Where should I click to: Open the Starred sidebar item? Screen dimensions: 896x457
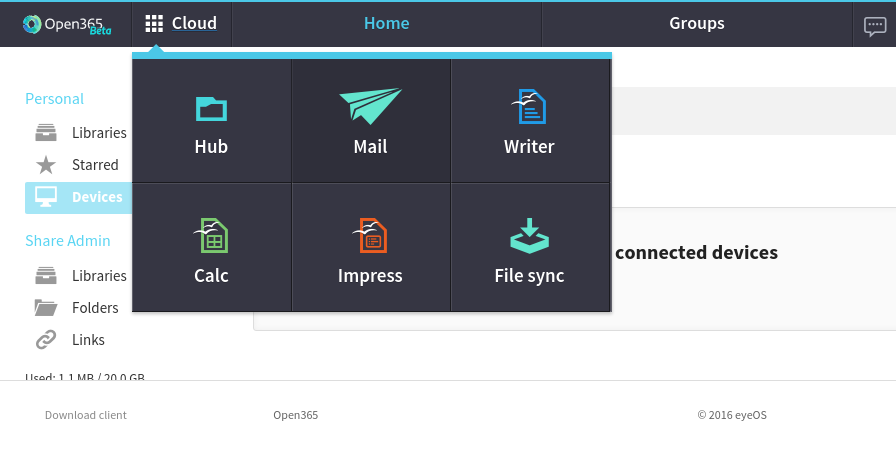tap(95, 165)
